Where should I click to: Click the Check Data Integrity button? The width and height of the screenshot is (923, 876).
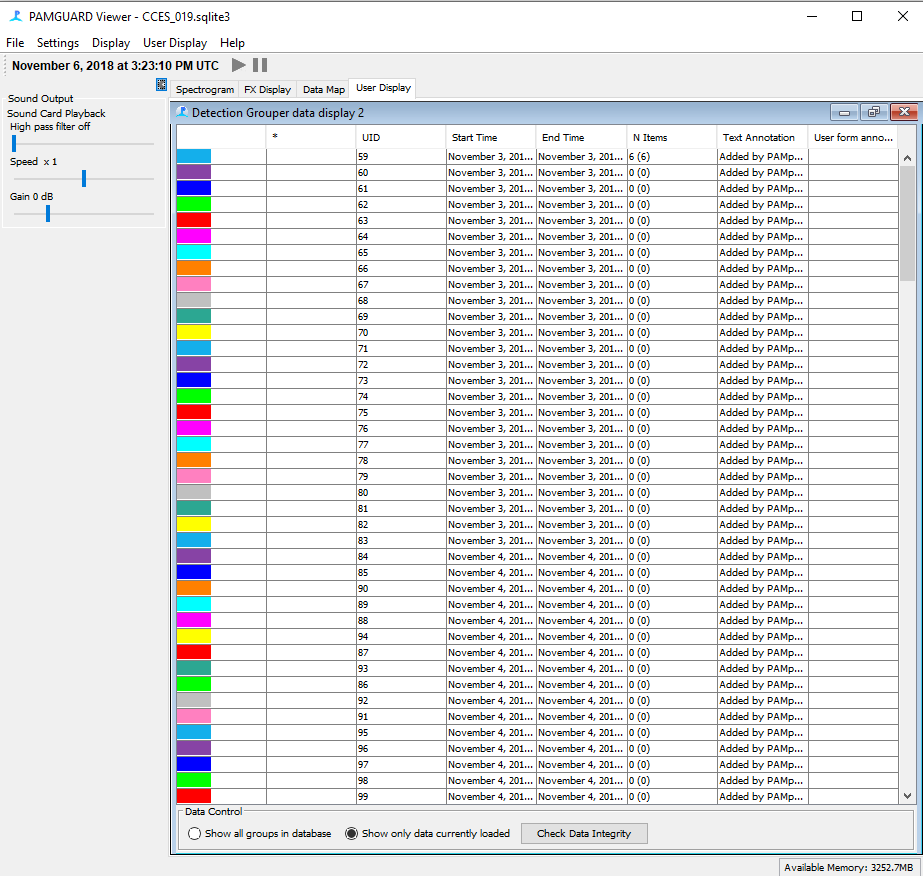(x=584, y=834)
